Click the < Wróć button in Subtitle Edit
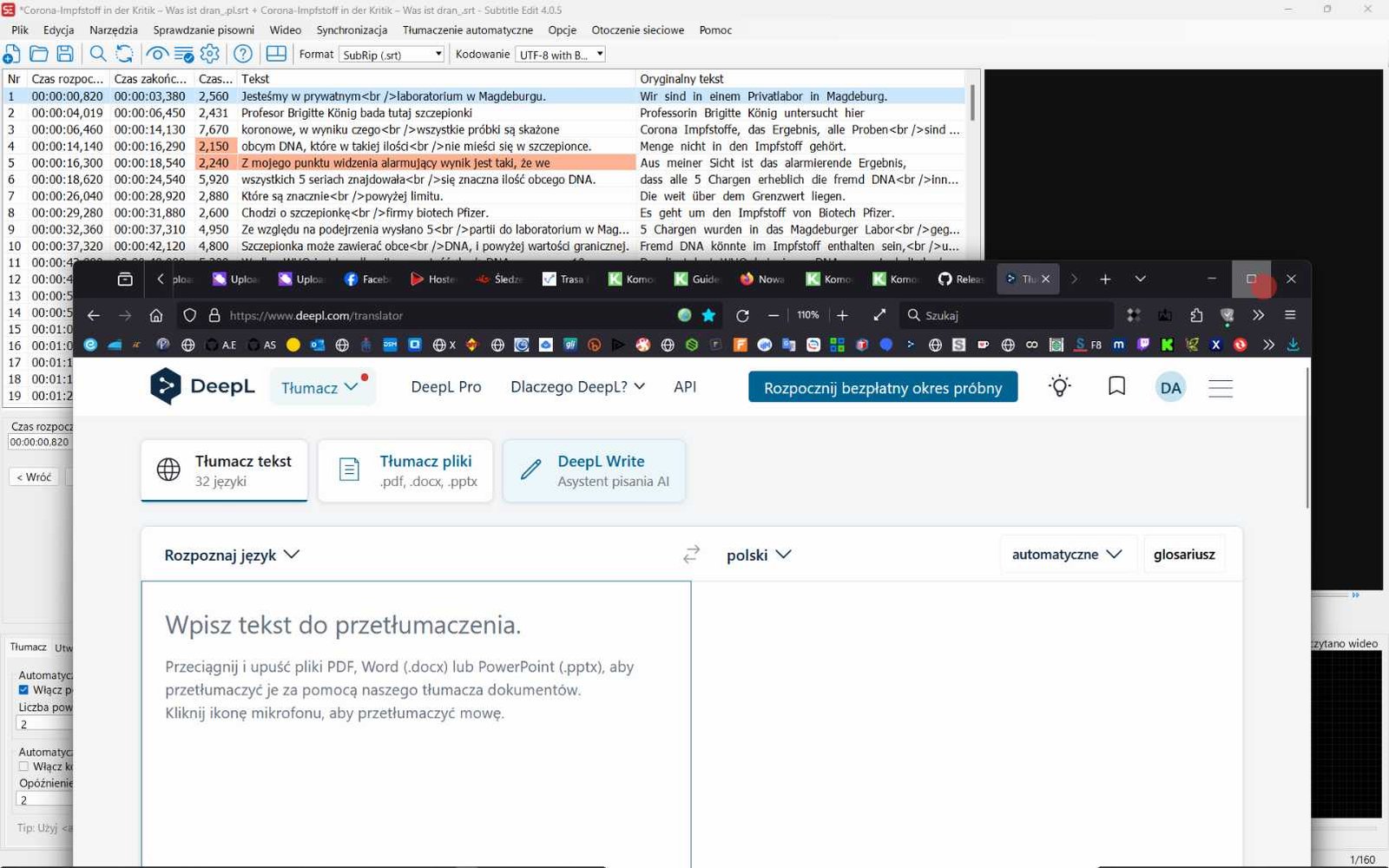Screen dimensions: 1389x868 click(34, 477)
